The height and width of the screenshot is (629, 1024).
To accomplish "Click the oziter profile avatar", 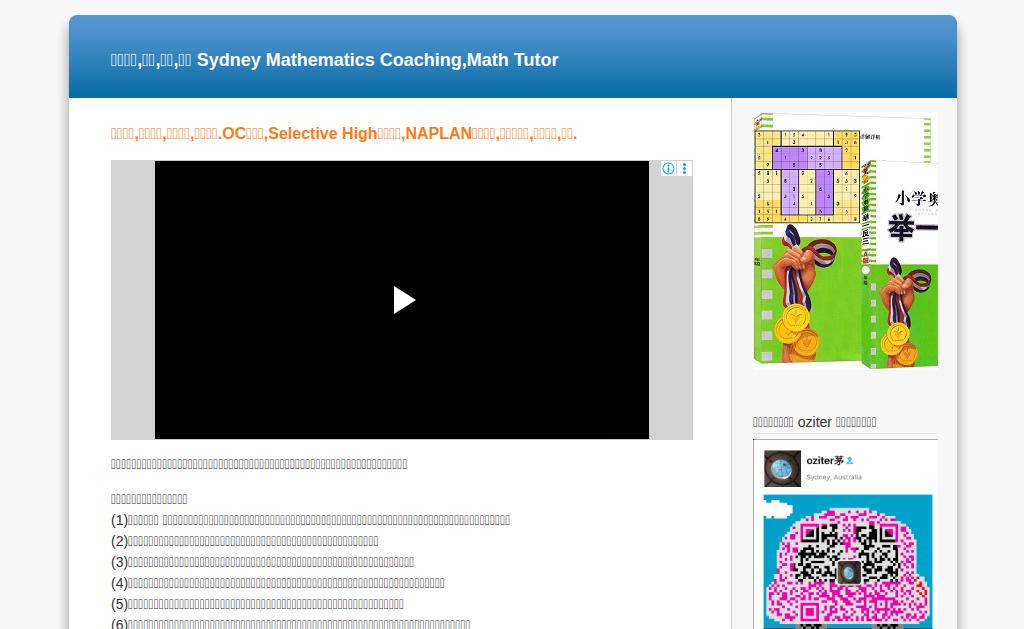I will pyautogui.click(x=782, y=468).
